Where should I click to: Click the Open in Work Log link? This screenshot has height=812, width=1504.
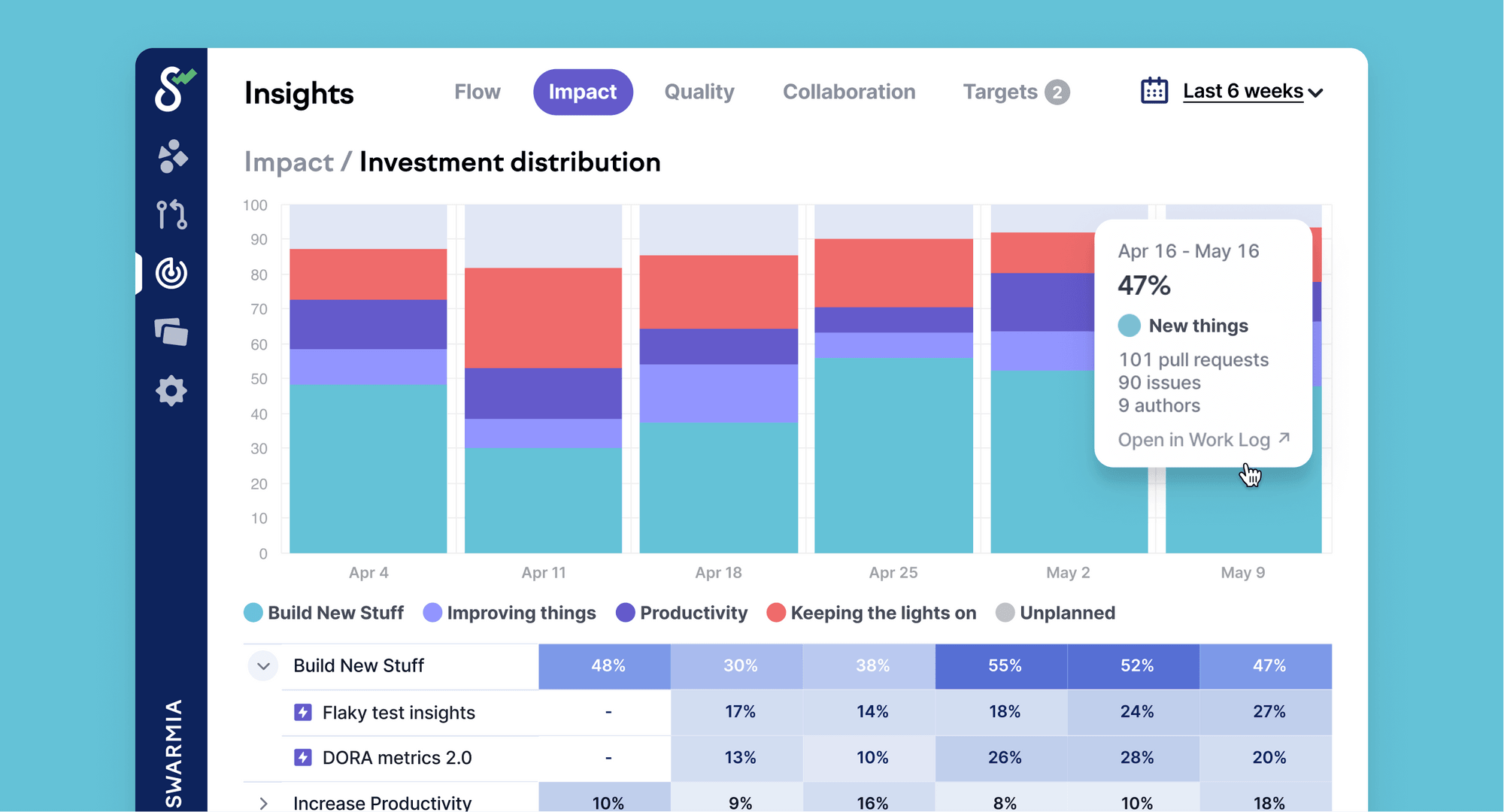click(x=1194, y=439)
